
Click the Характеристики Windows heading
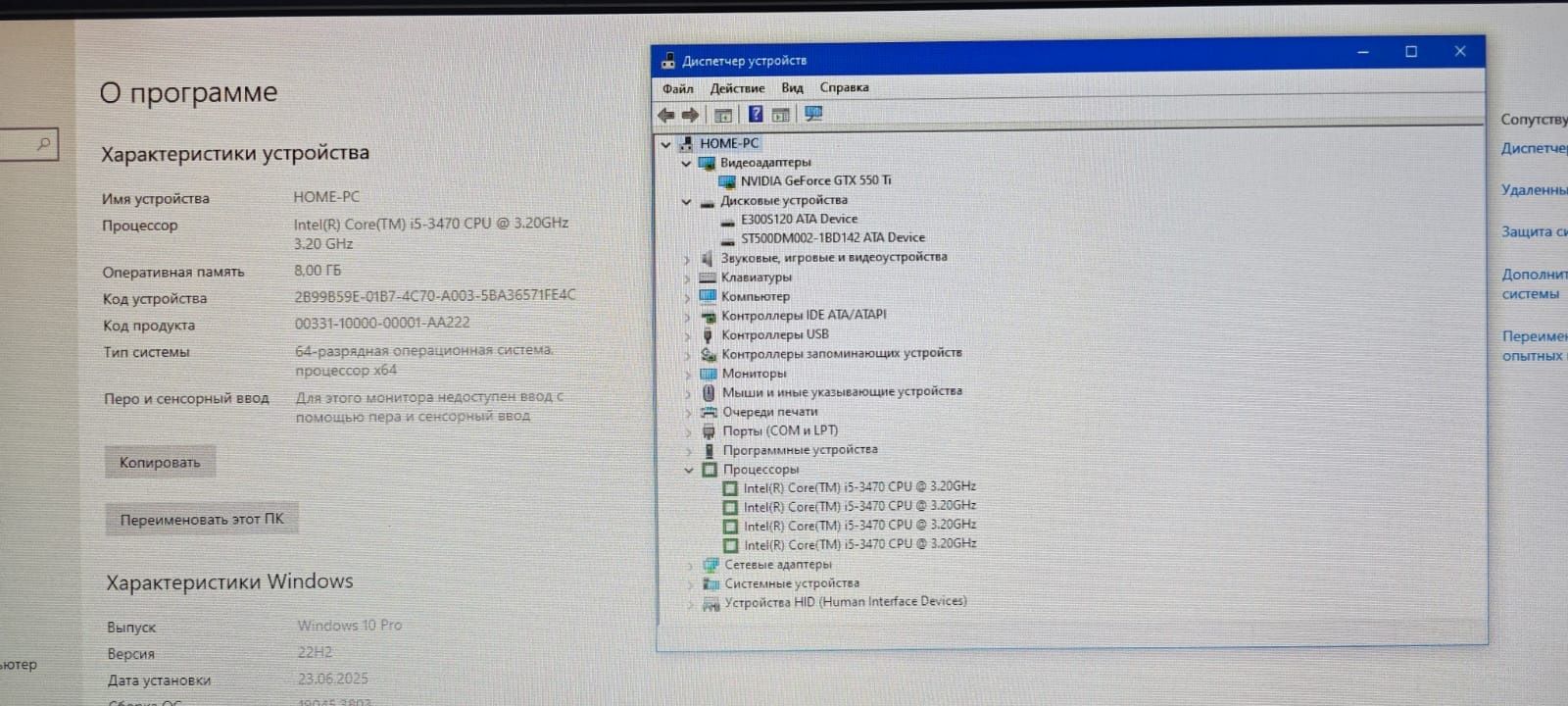click(229, 582)
